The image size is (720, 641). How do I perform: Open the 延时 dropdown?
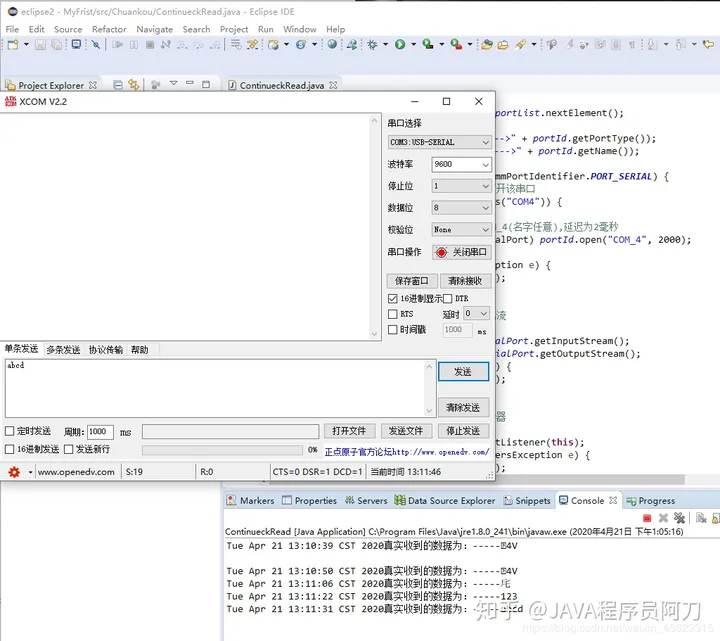476,314
